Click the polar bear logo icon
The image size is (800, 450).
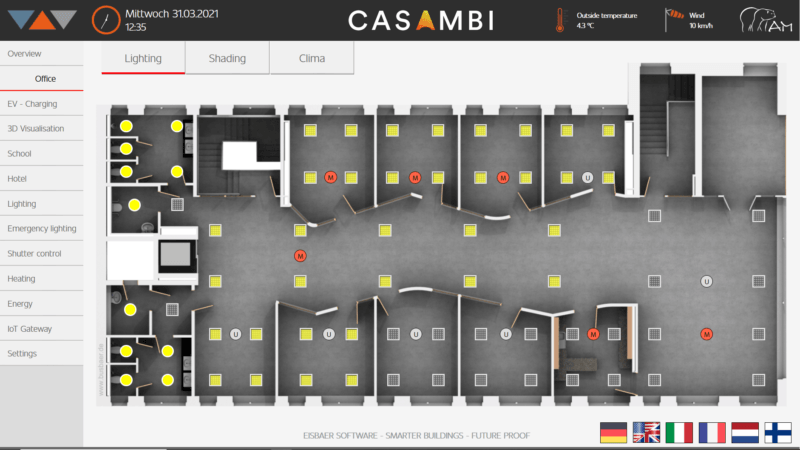coord(766,20)
